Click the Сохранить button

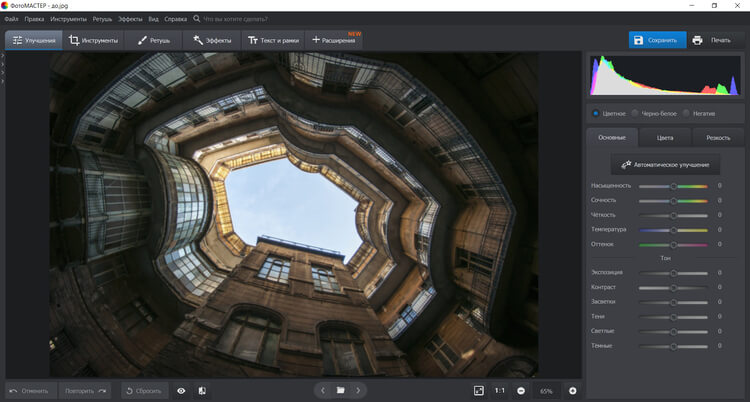coord(656,40)
